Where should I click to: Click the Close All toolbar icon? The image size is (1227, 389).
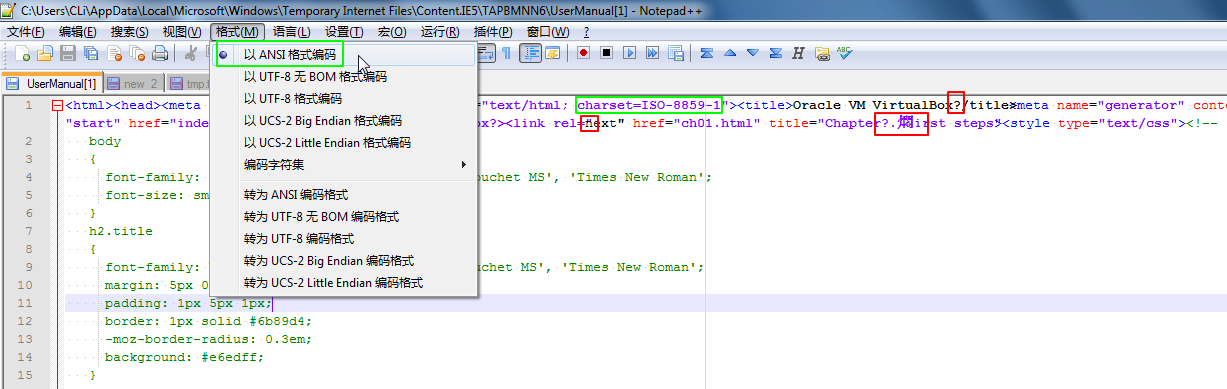[x=137, y=53]
